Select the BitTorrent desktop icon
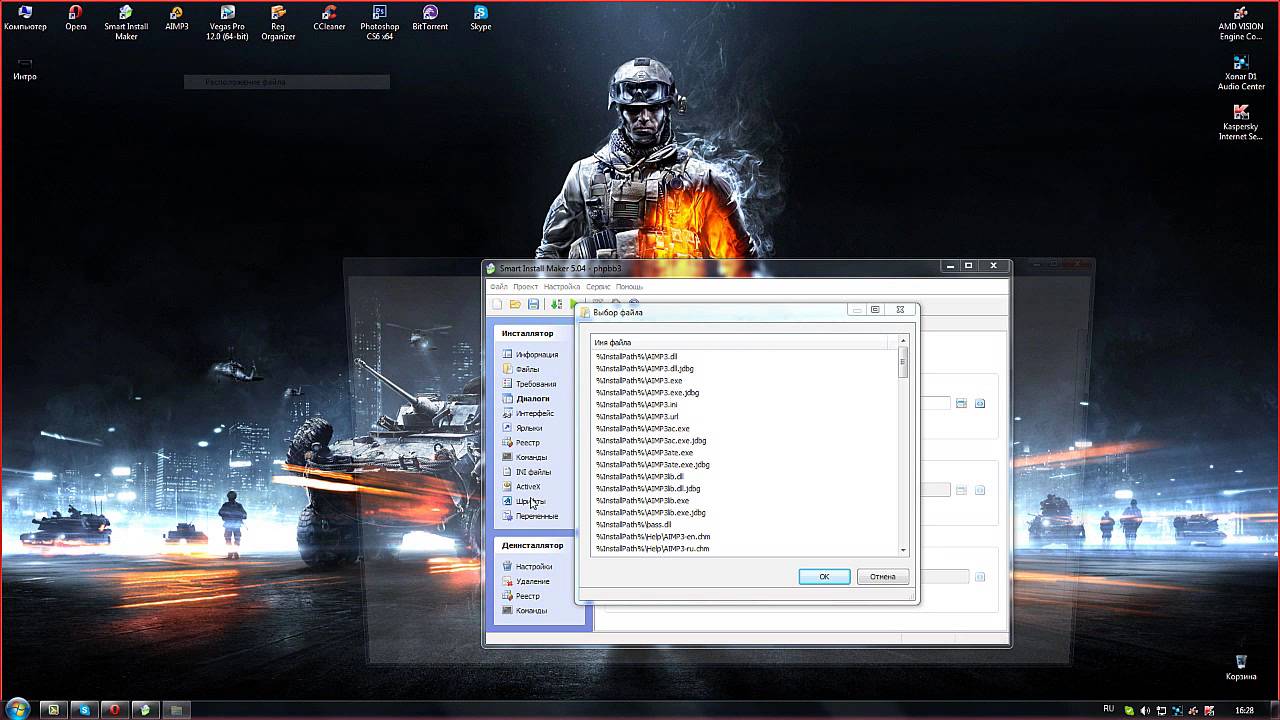1280x720 pixels. 430,17
